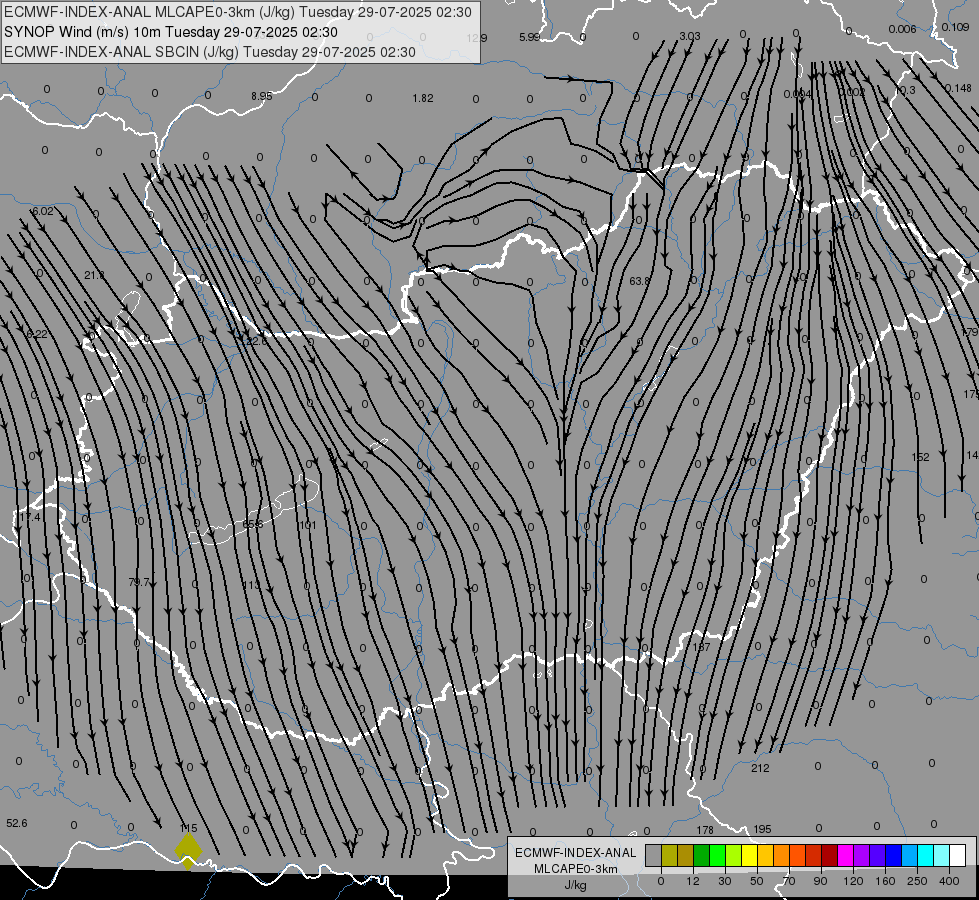Click the map value 5.99
The width and height of the screenshot is (979, 900).
pos(529,37)
